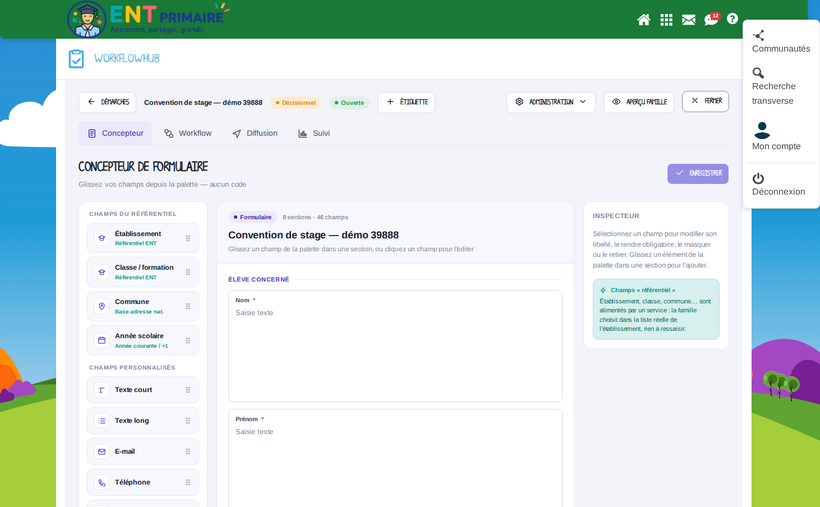The image size is (820, 507).
Task: Click the Établissement graduation cap icon
Action: (102, 238)
